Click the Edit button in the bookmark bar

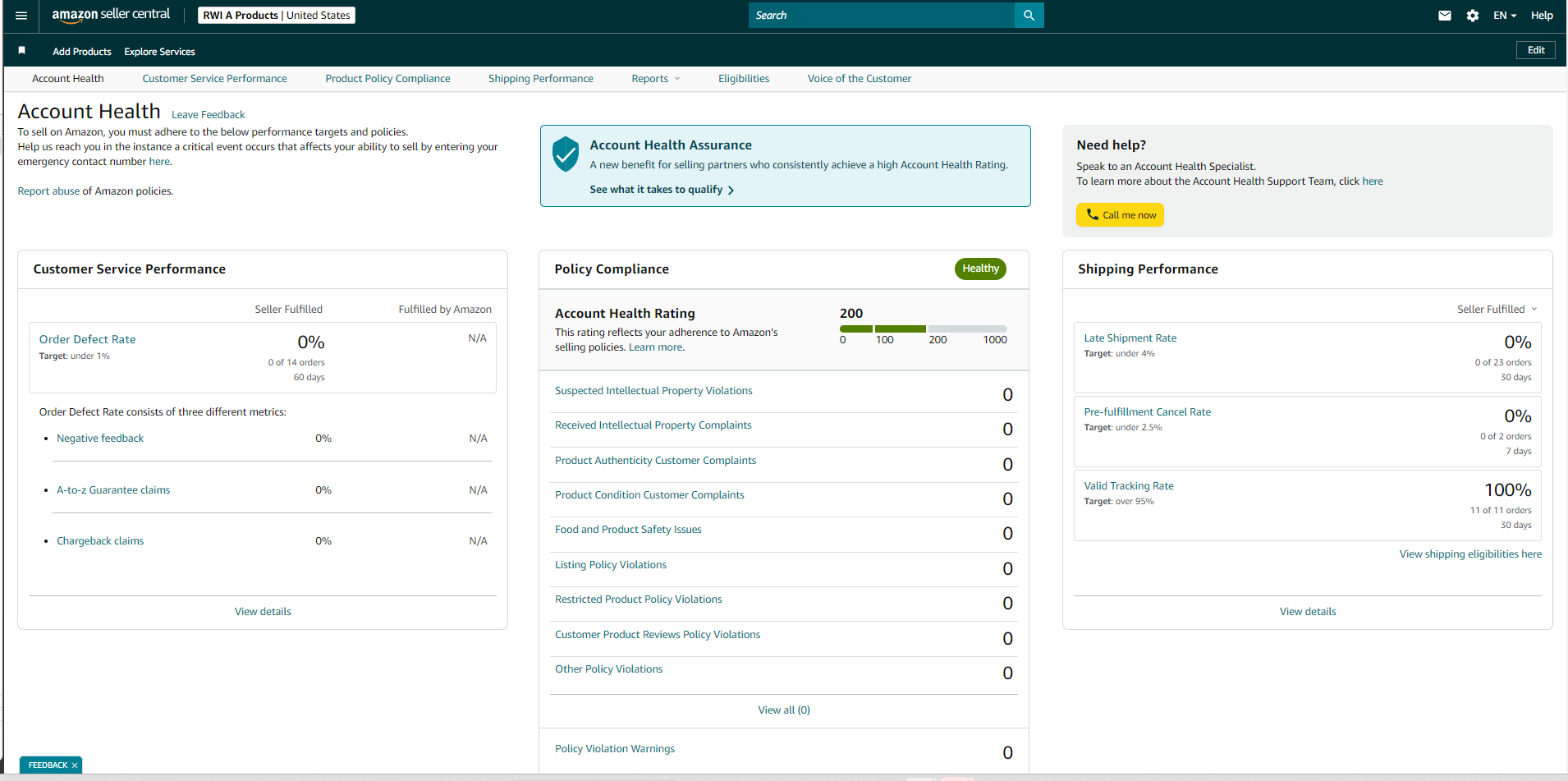[x=1536, y=50]
